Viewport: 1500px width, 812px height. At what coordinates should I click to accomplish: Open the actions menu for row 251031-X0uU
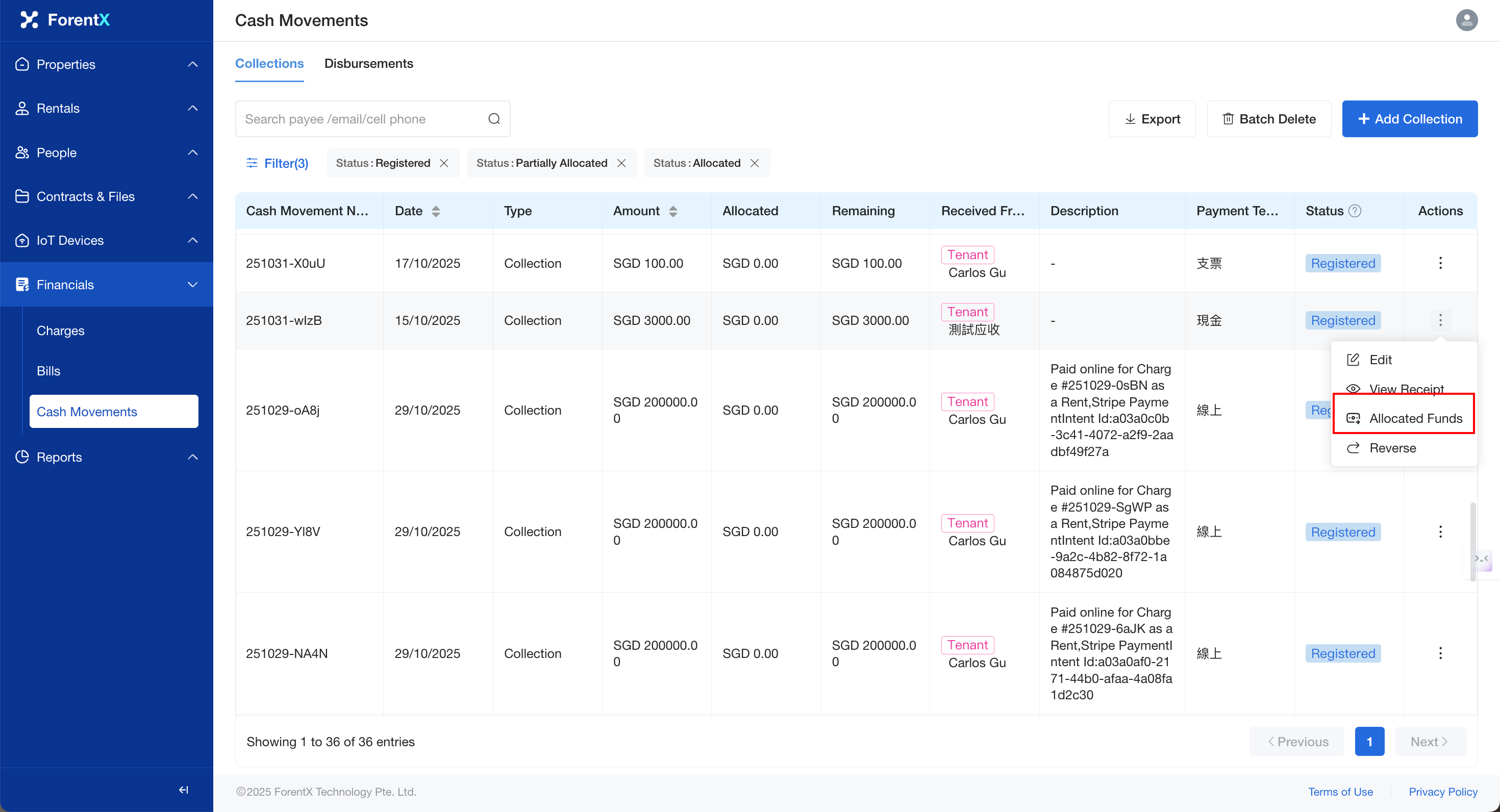pos(1440,263)
